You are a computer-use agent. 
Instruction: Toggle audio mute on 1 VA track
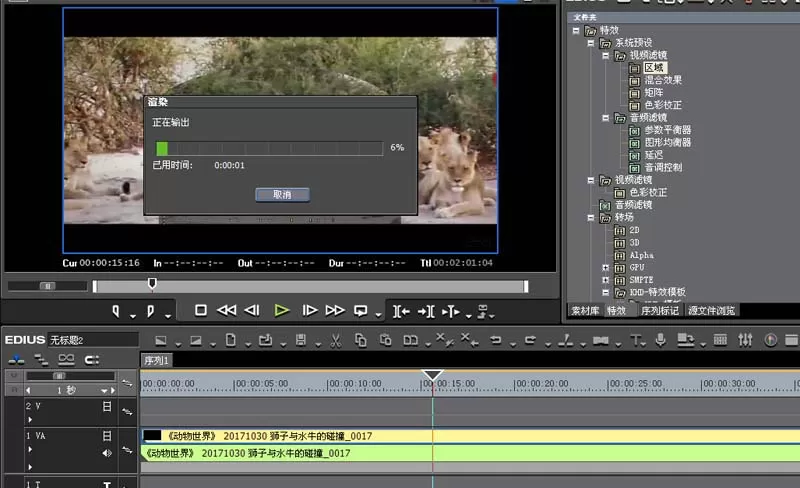click(107, 453)
